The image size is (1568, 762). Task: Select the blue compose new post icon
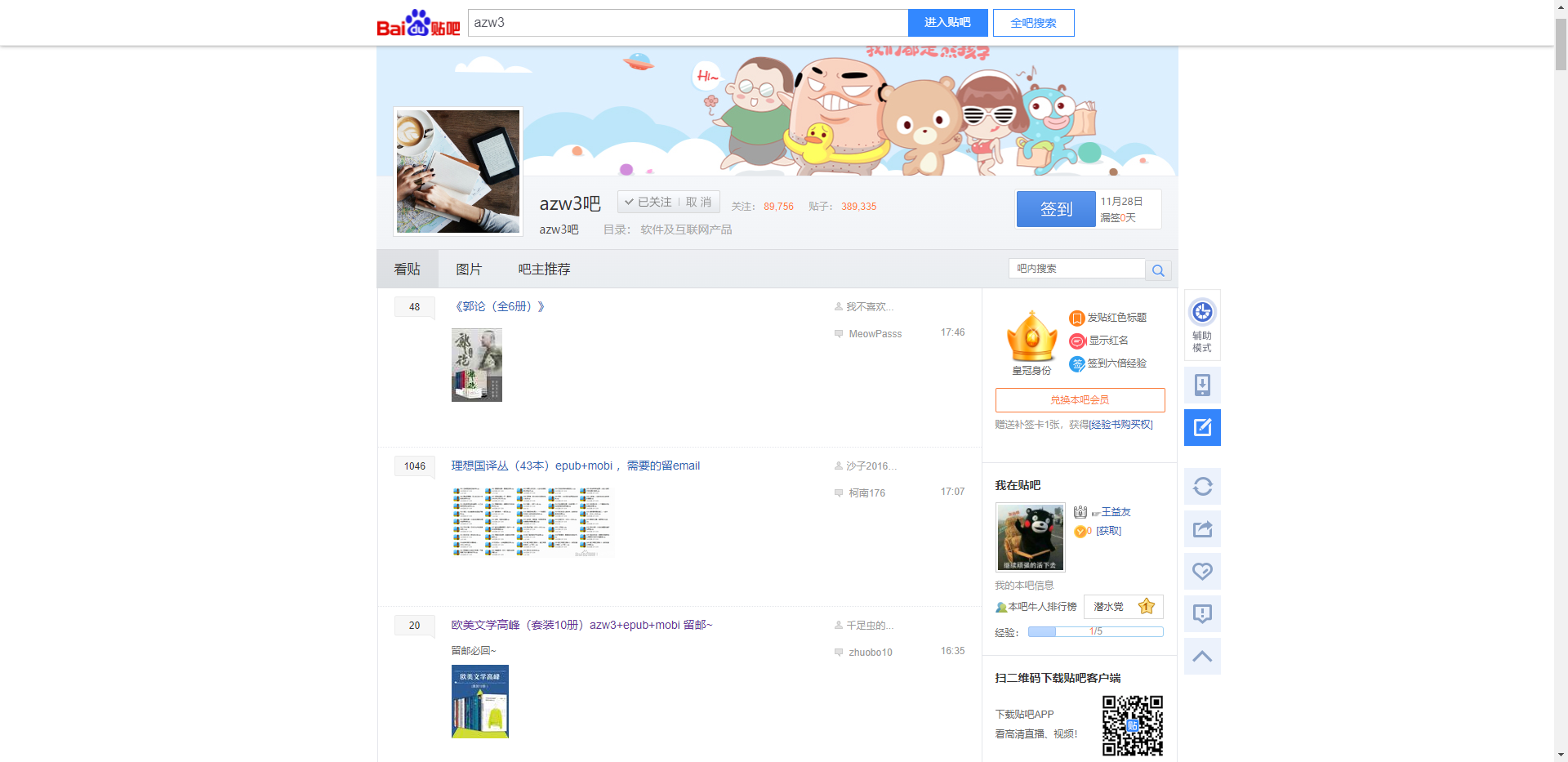[x=1201, y=427]
